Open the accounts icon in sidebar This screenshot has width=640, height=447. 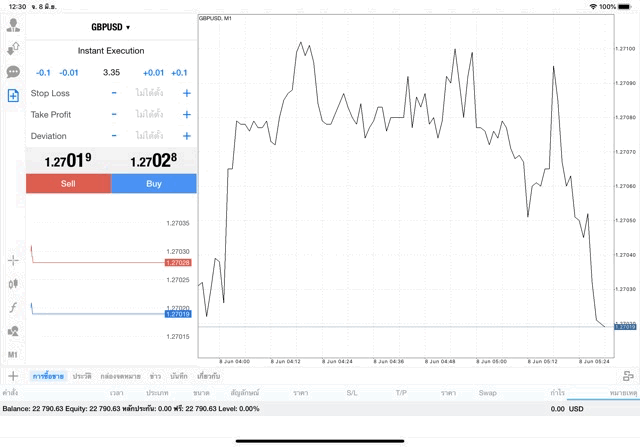click(13, 26)
